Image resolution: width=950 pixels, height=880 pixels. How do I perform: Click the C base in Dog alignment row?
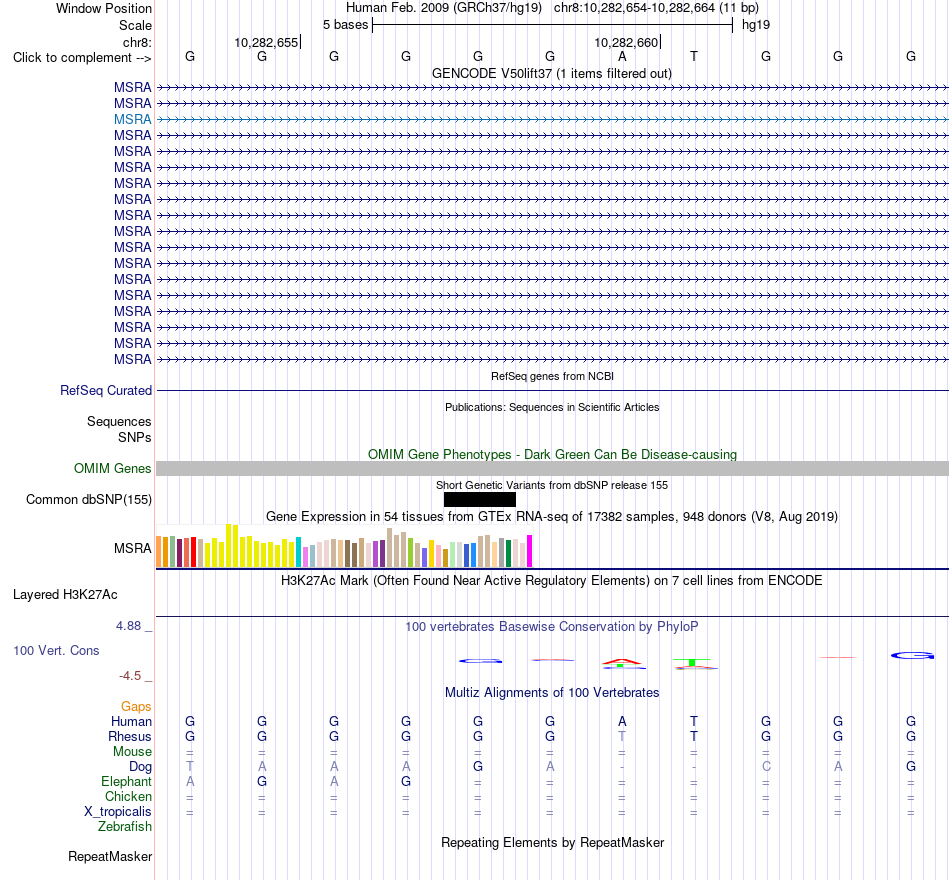[x=766, y=766]
